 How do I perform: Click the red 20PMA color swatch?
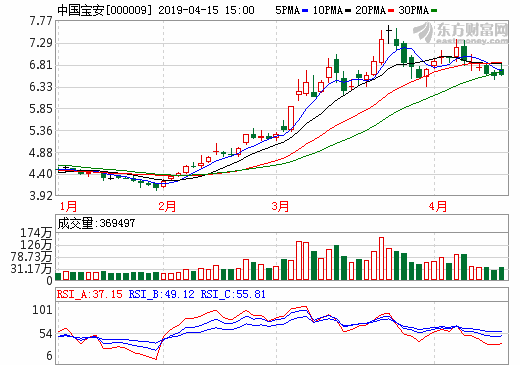tap(391, 11)
